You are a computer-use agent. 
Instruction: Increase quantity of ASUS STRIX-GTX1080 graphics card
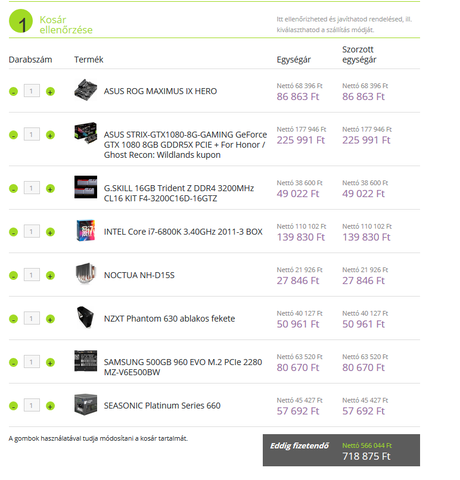(50, 135)
